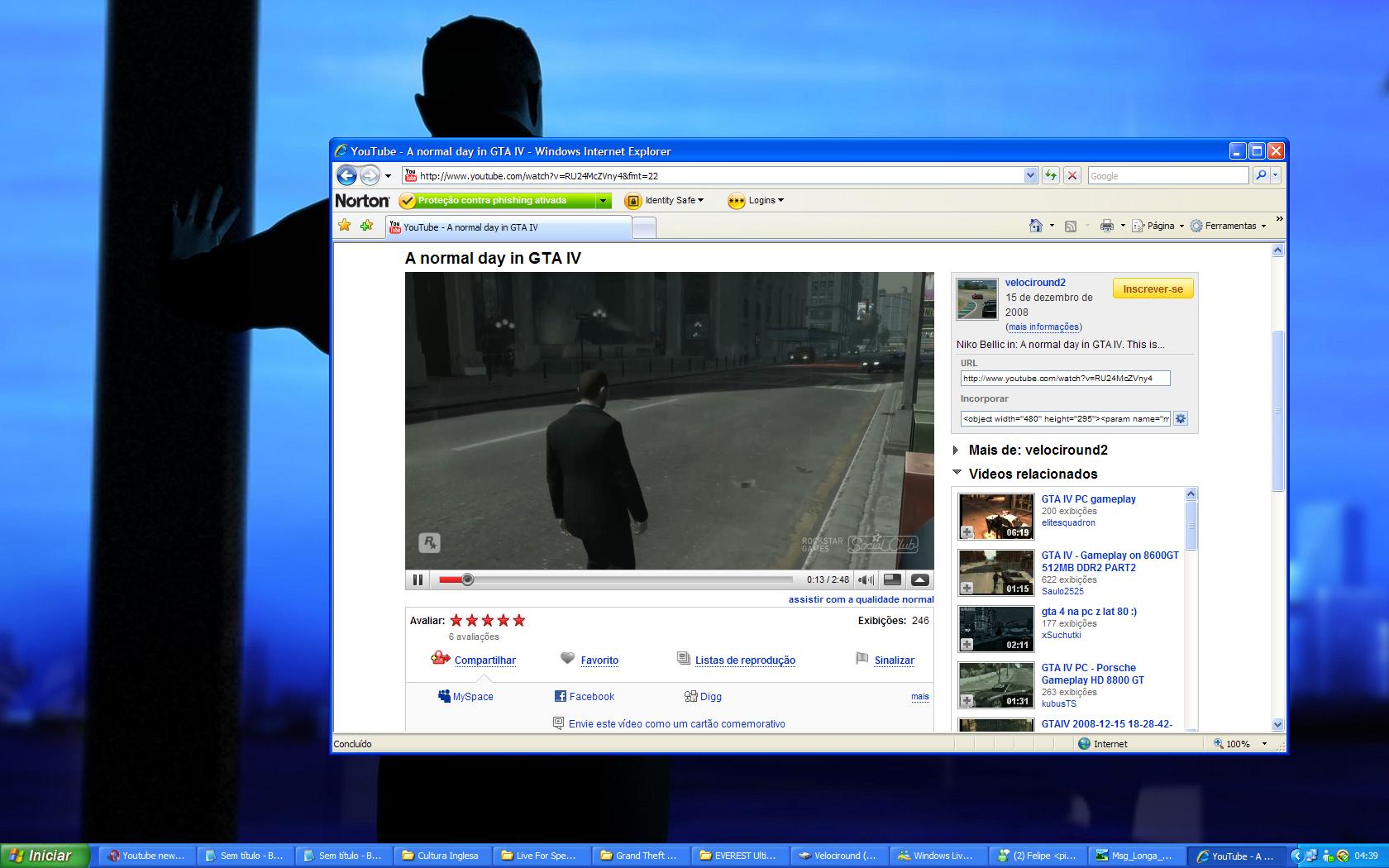Expand the address bar history dropdown
The image size is (1389, 868).
coord(1030,175)
